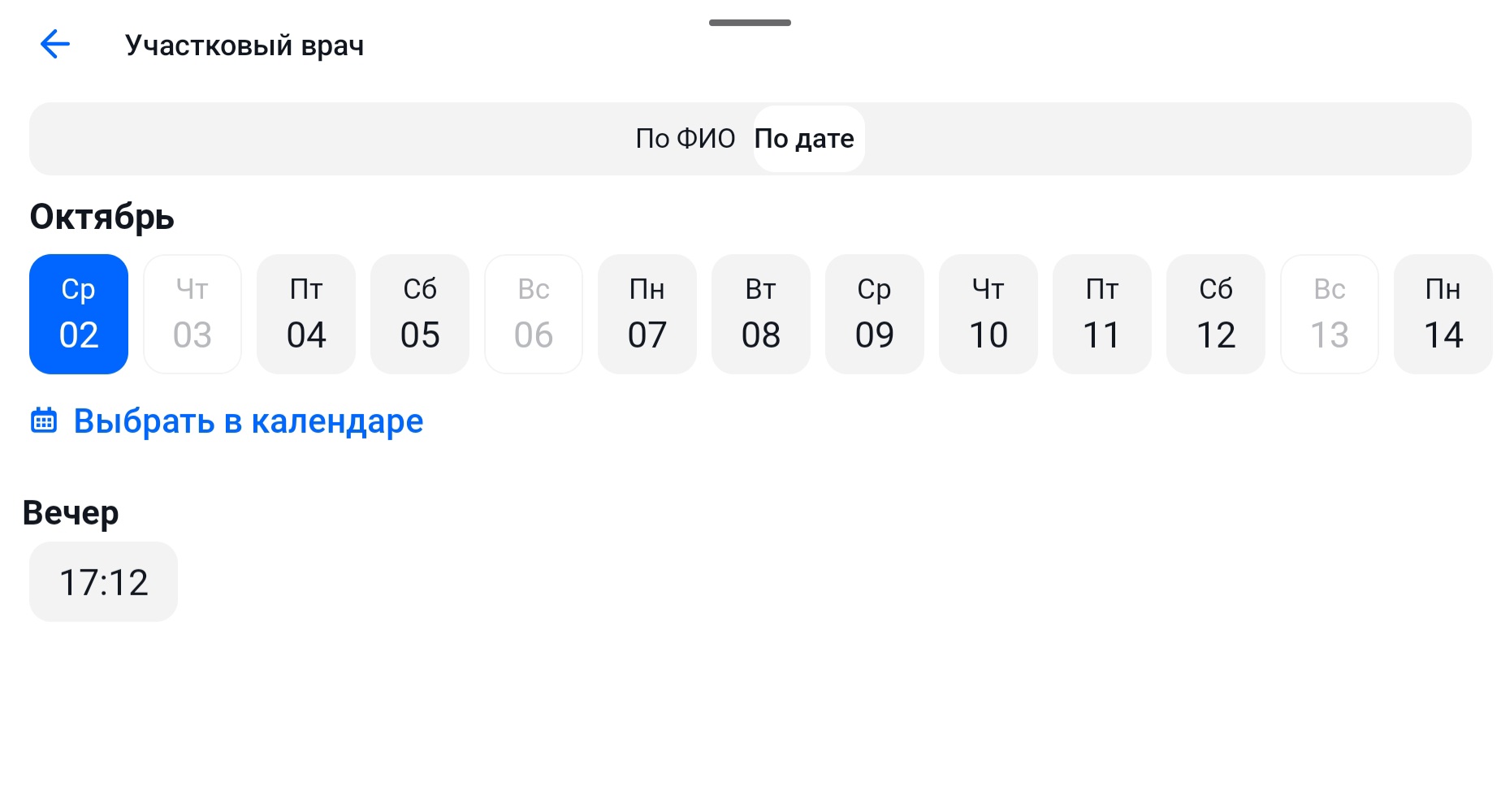Screen dimensions: 1501x812
Task: Open Выбрать в календаре link
Action: point(249,421)
